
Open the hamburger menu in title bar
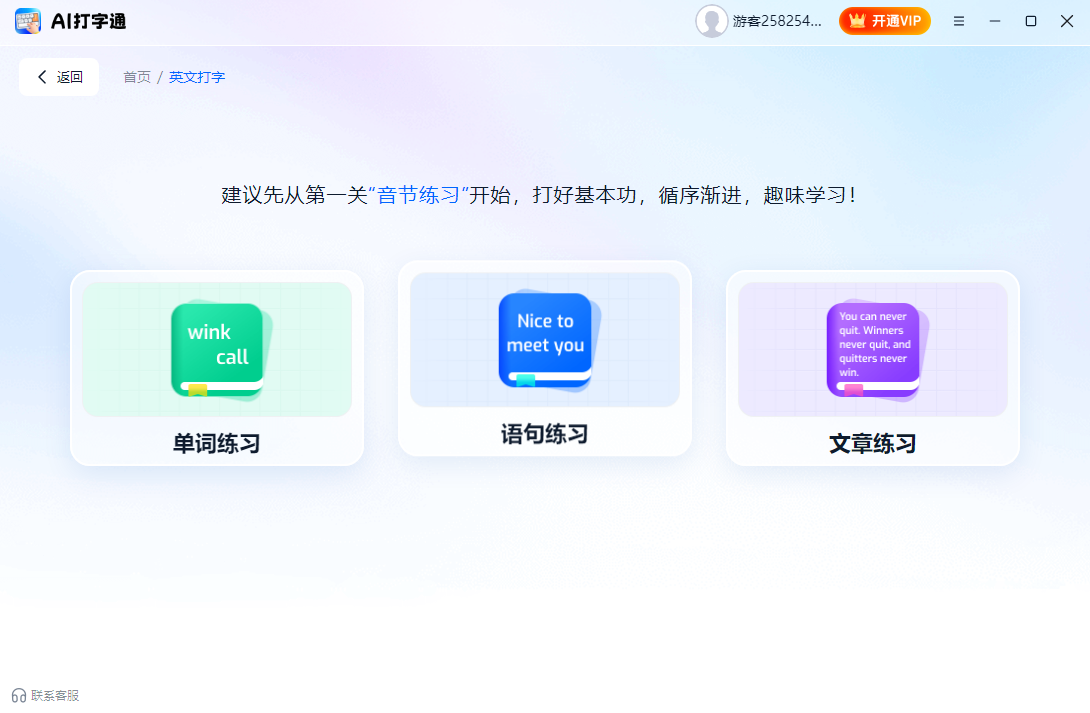click(x=959, y=21)
